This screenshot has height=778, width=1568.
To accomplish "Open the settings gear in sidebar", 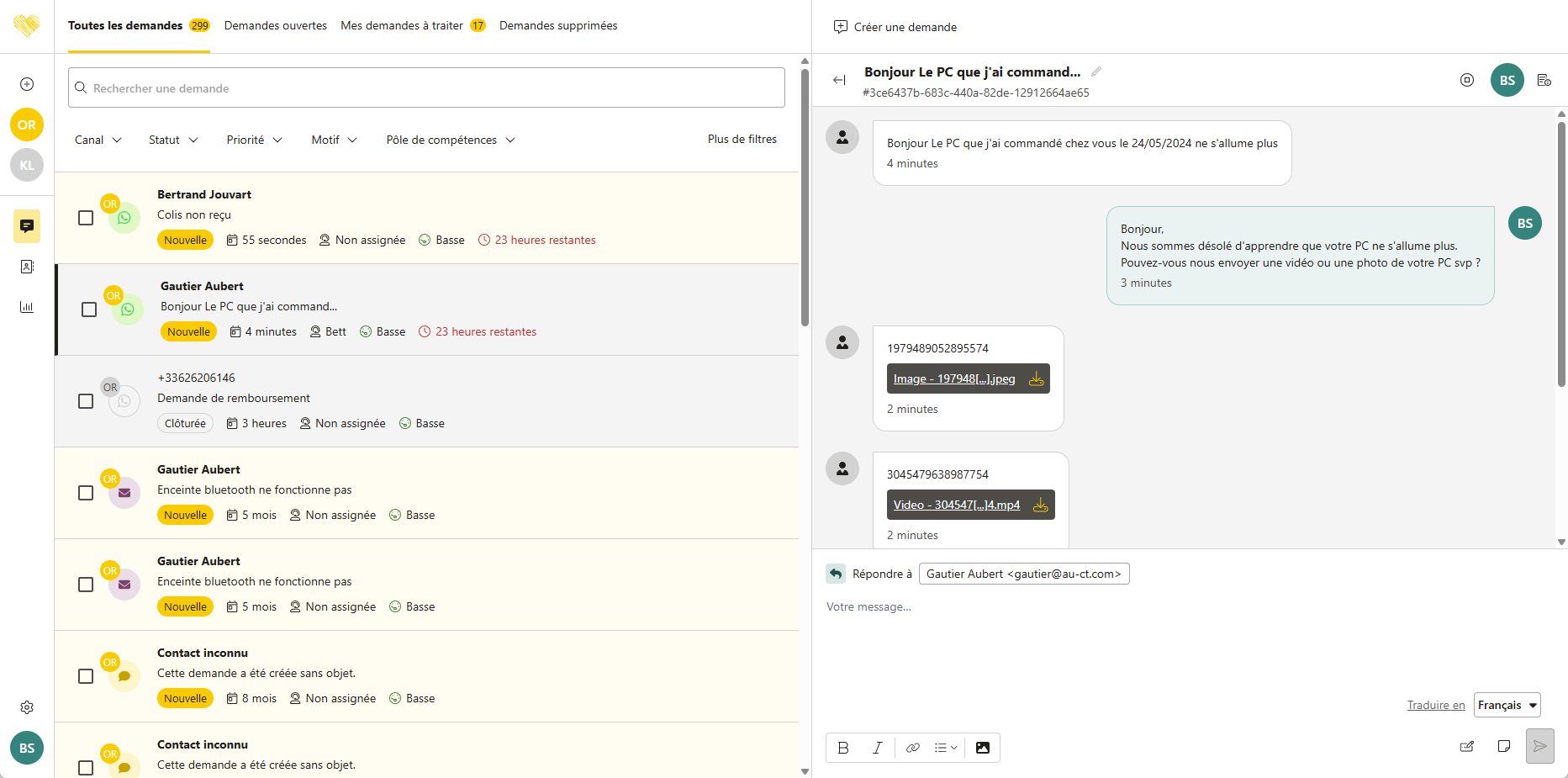I will pos(27,707).
